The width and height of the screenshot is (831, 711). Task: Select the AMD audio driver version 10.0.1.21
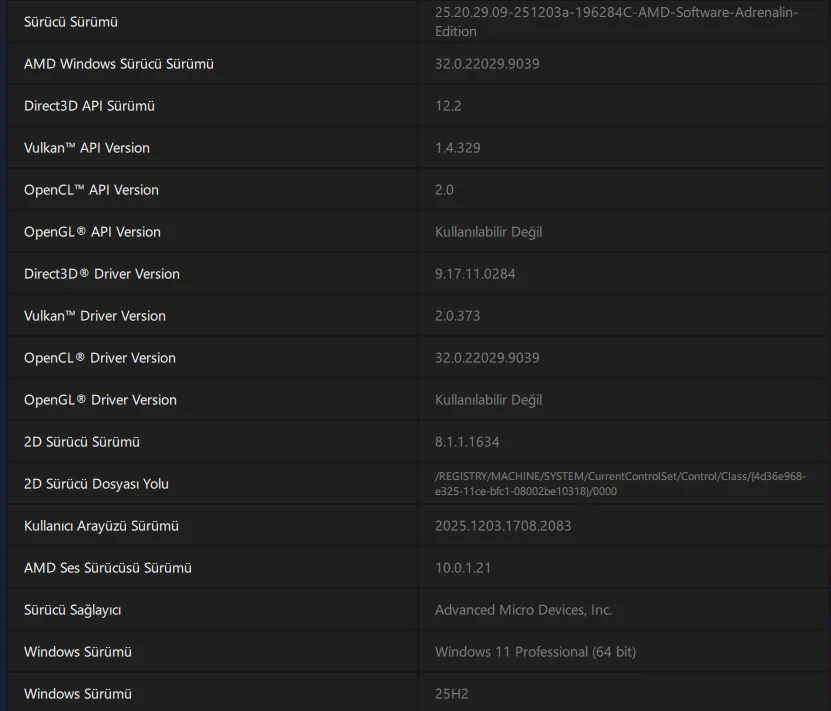click(x=463, y=568)
